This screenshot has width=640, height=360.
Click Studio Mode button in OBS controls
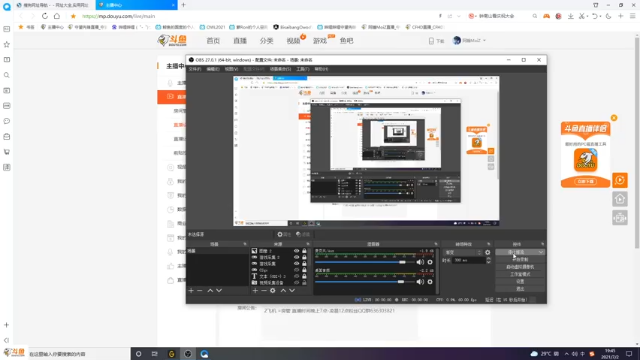tap(520, 274)
